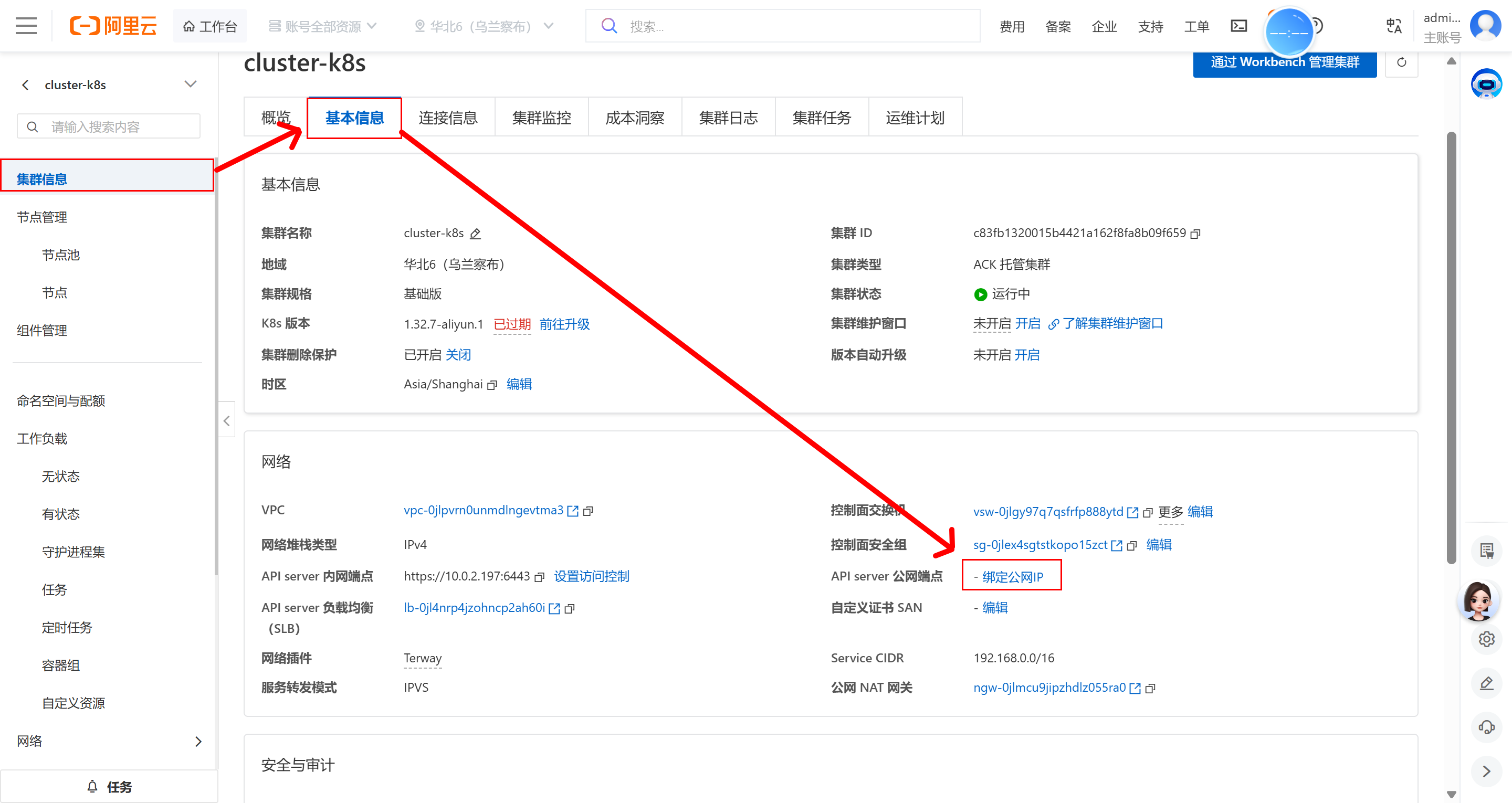Viewport: 1512px width, 803px height.
Task: Switch to the 成本洞察 tab
Action: (x=635, y=118)
